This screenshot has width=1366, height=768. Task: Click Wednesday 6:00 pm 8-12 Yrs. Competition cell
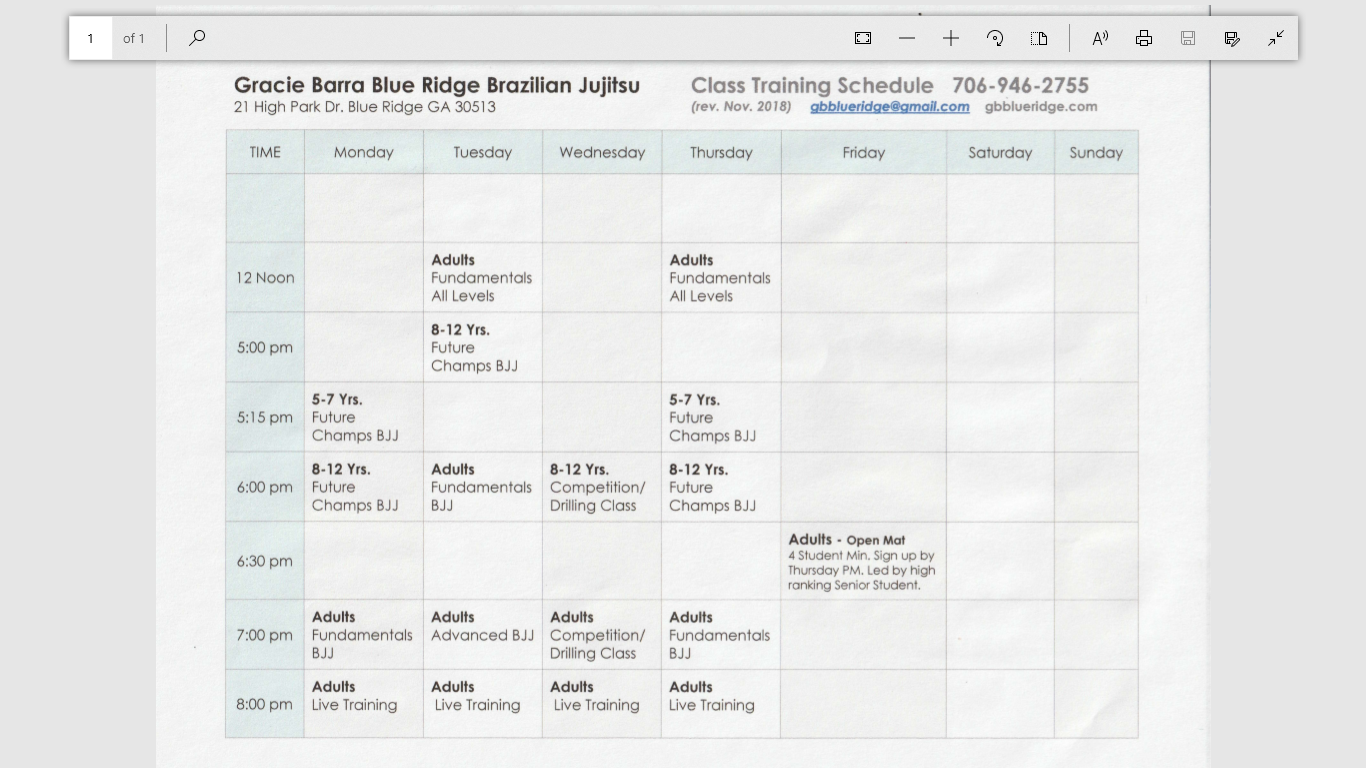pos(602,487)
